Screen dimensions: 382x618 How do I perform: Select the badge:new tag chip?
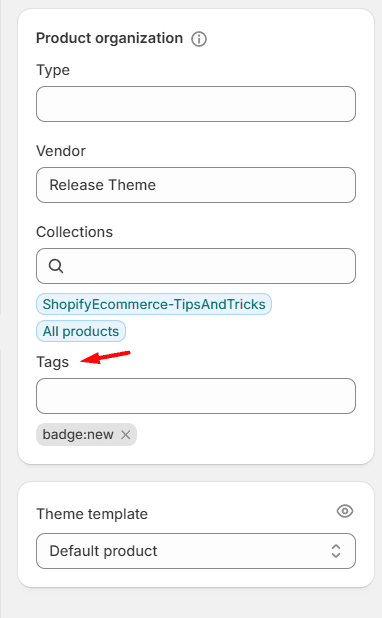pyautogui.click(x=78, y=435)
